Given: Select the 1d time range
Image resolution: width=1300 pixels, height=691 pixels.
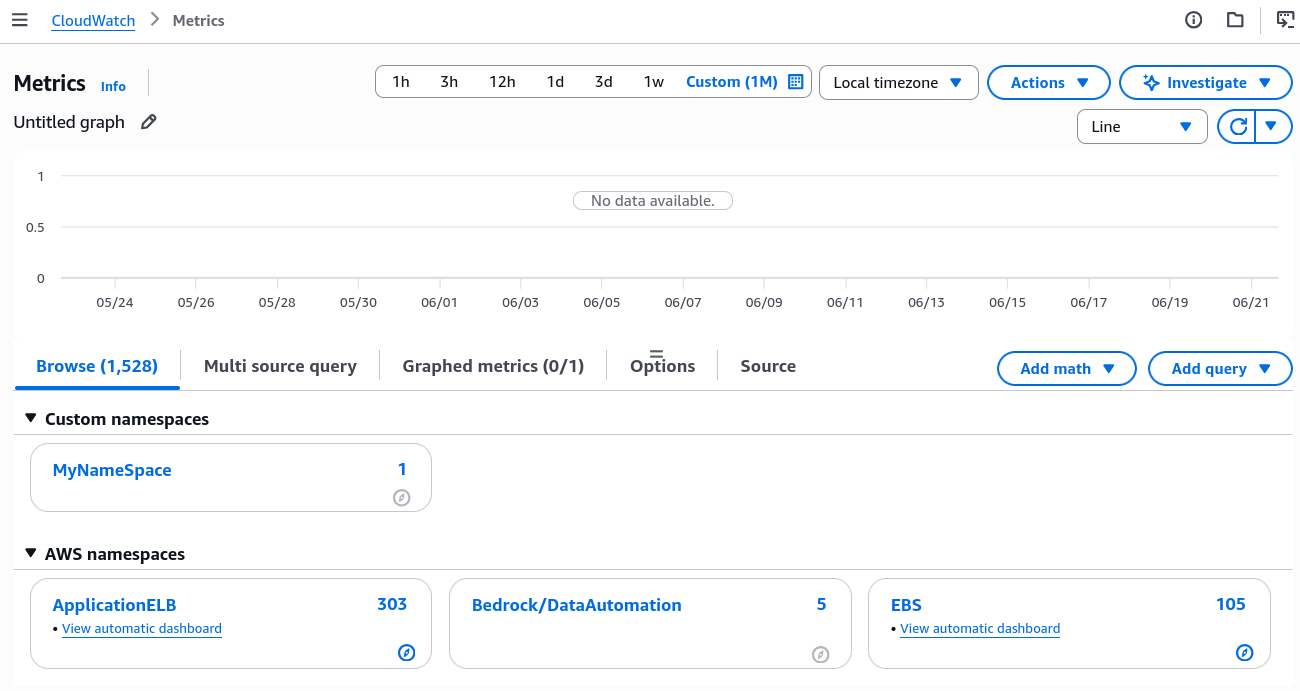Looking at the screenshot, I should tap(555, 82).
